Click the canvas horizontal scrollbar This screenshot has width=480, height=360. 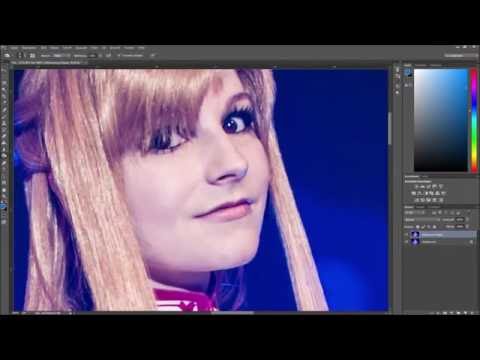(232, 312)
